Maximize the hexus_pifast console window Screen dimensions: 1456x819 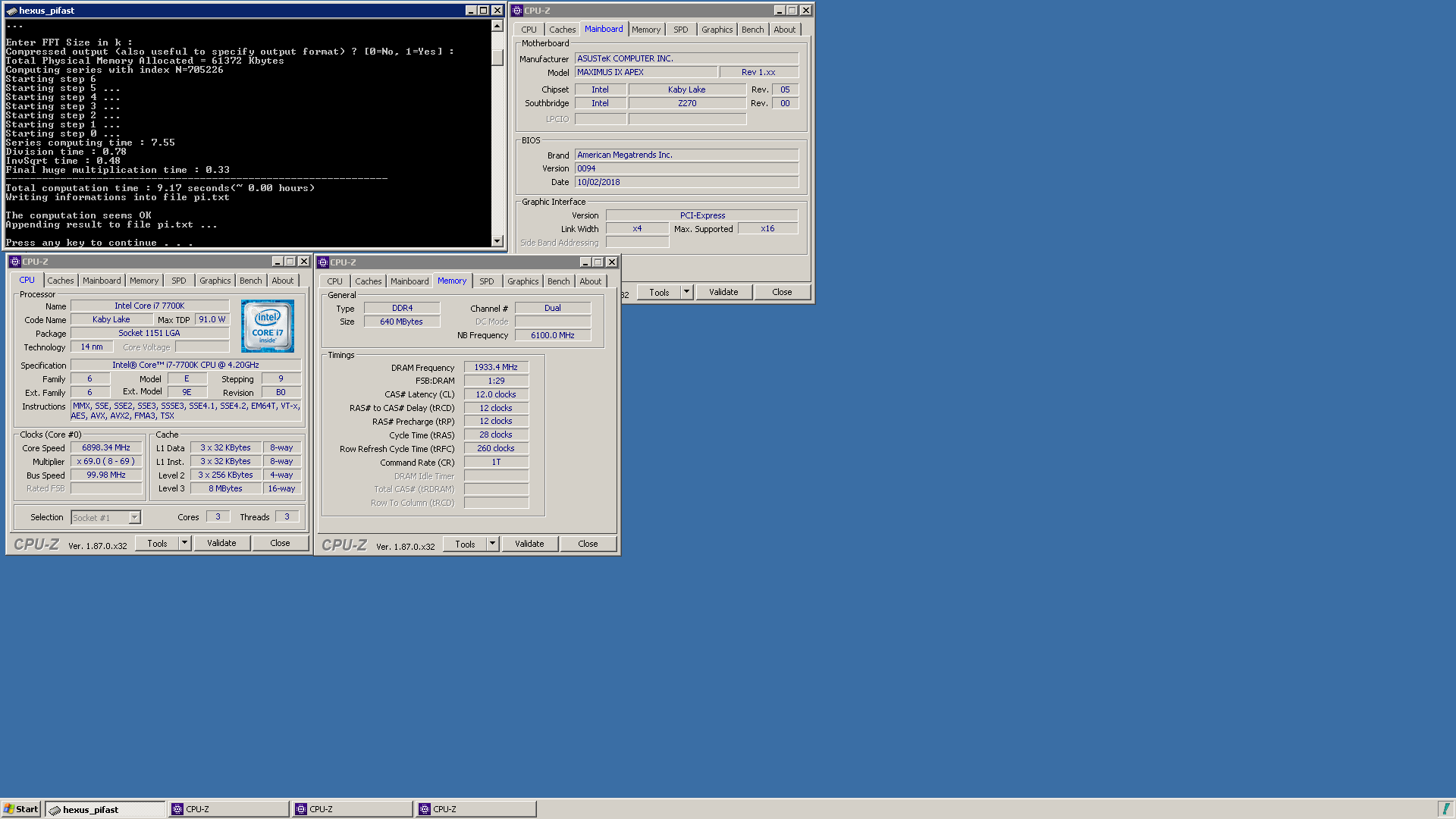483,11
